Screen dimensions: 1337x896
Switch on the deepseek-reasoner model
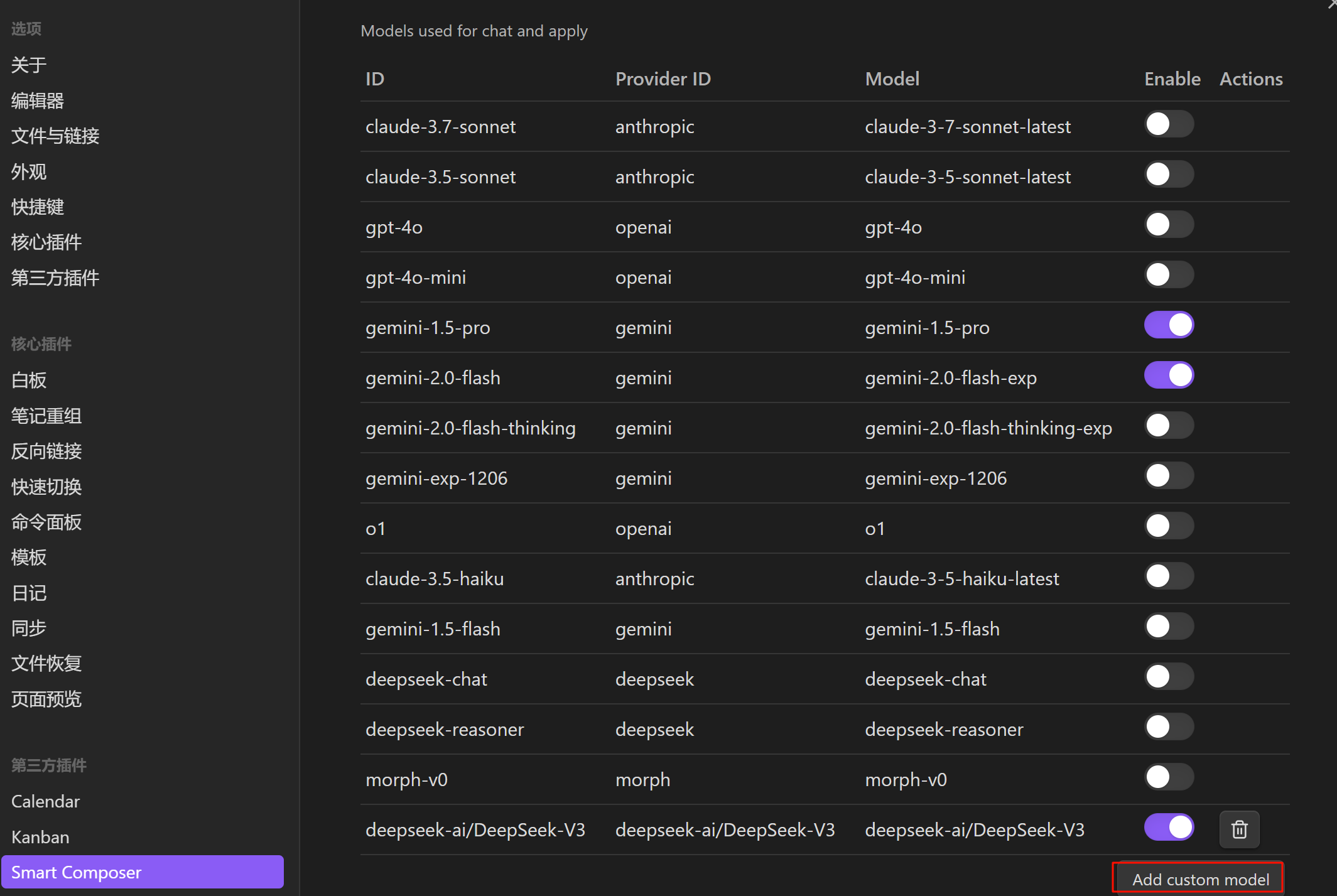coord(1168,727)
